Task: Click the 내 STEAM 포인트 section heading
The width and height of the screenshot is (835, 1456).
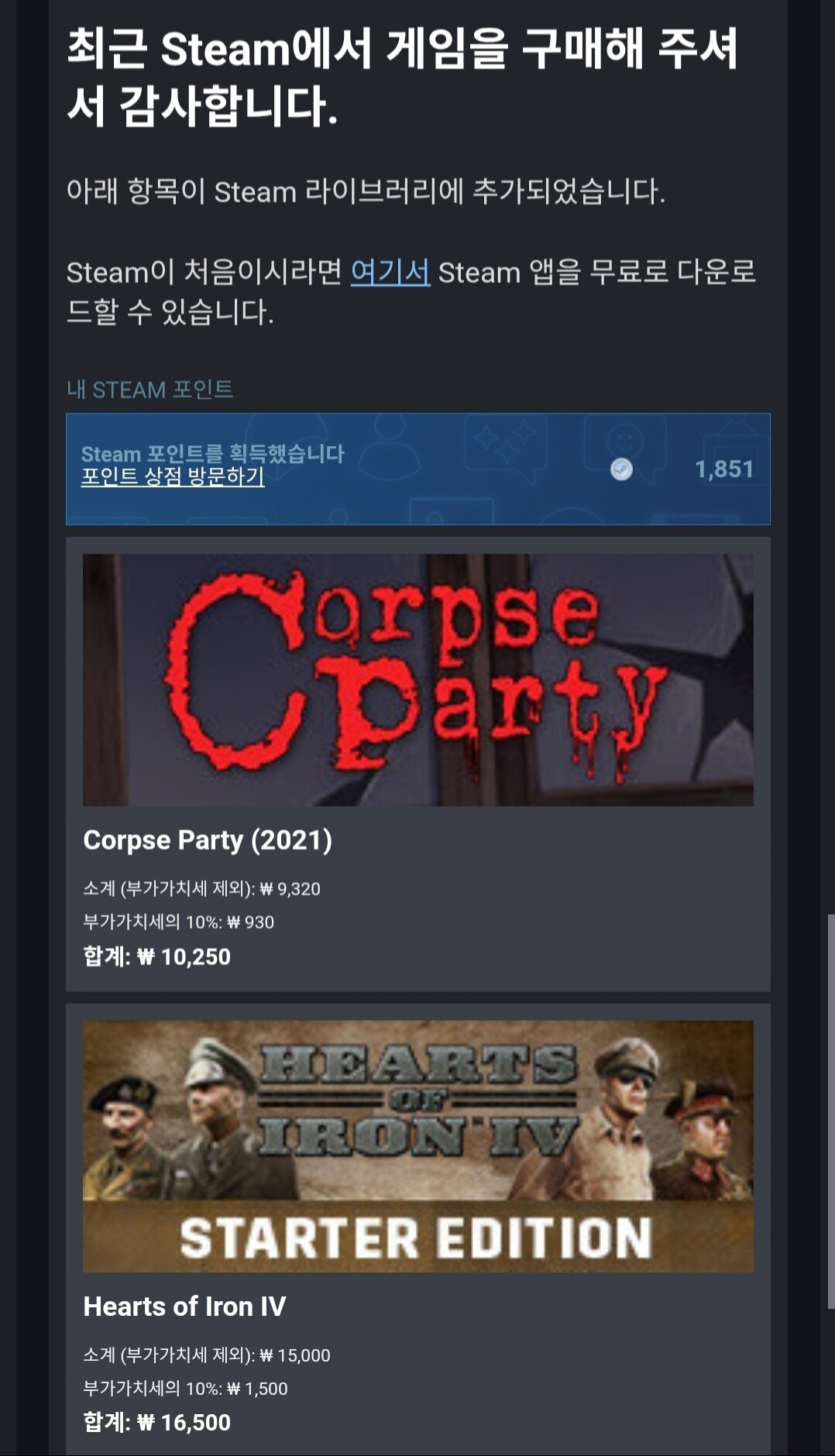Action: (150, 390)
